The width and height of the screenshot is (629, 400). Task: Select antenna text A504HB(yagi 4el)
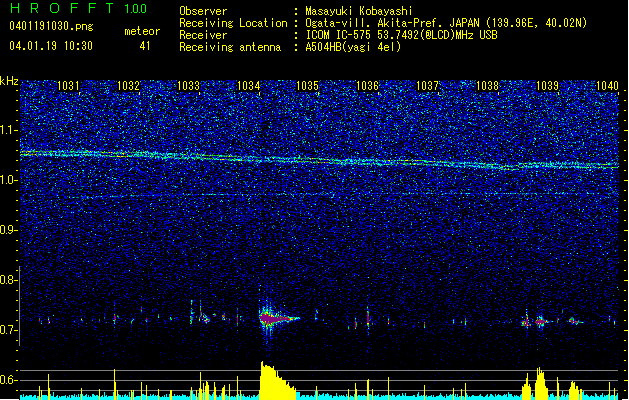click(x=353, y=47)
